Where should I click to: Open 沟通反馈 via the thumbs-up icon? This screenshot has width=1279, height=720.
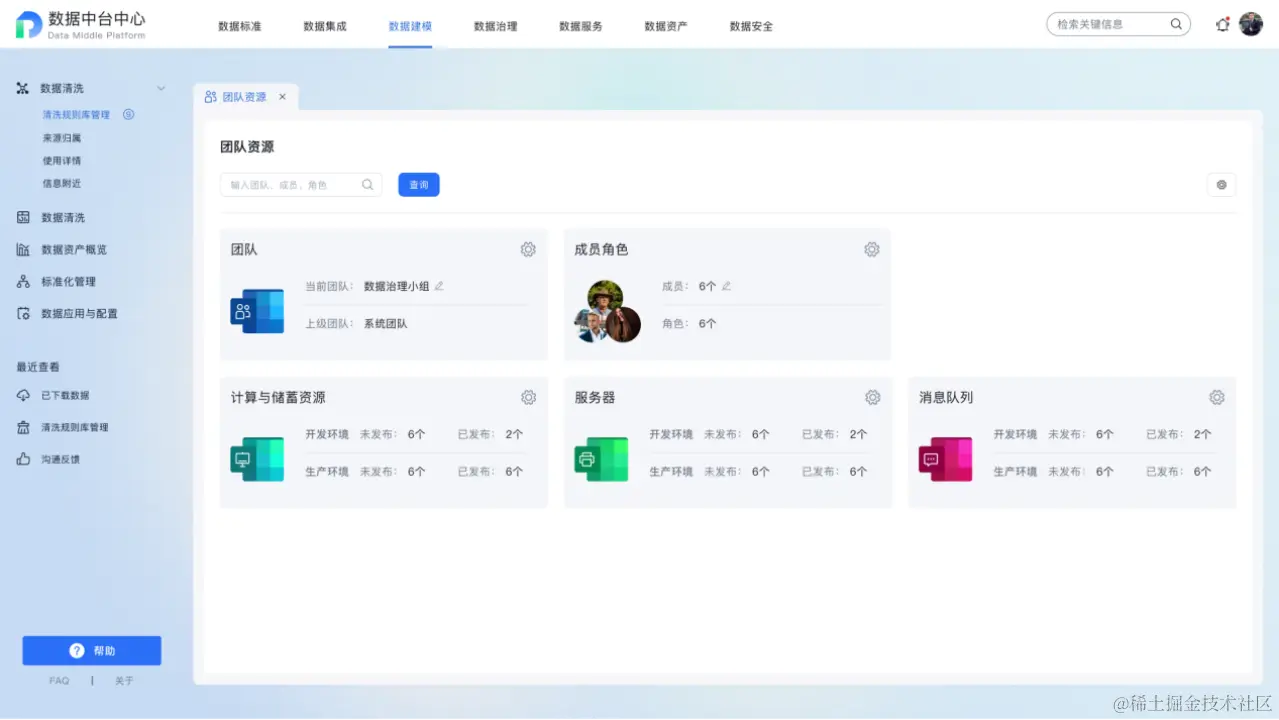[22, 458]
